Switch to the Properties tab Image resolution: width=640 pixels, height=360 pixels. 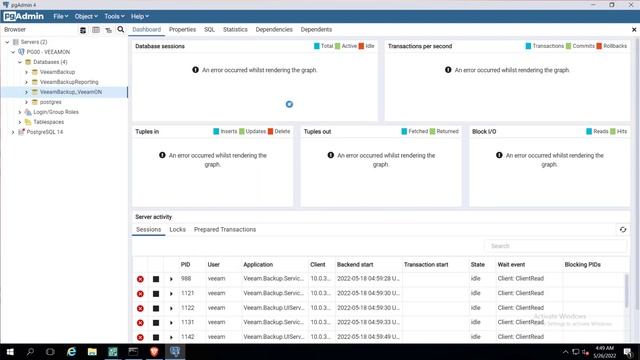pos(182,29)
